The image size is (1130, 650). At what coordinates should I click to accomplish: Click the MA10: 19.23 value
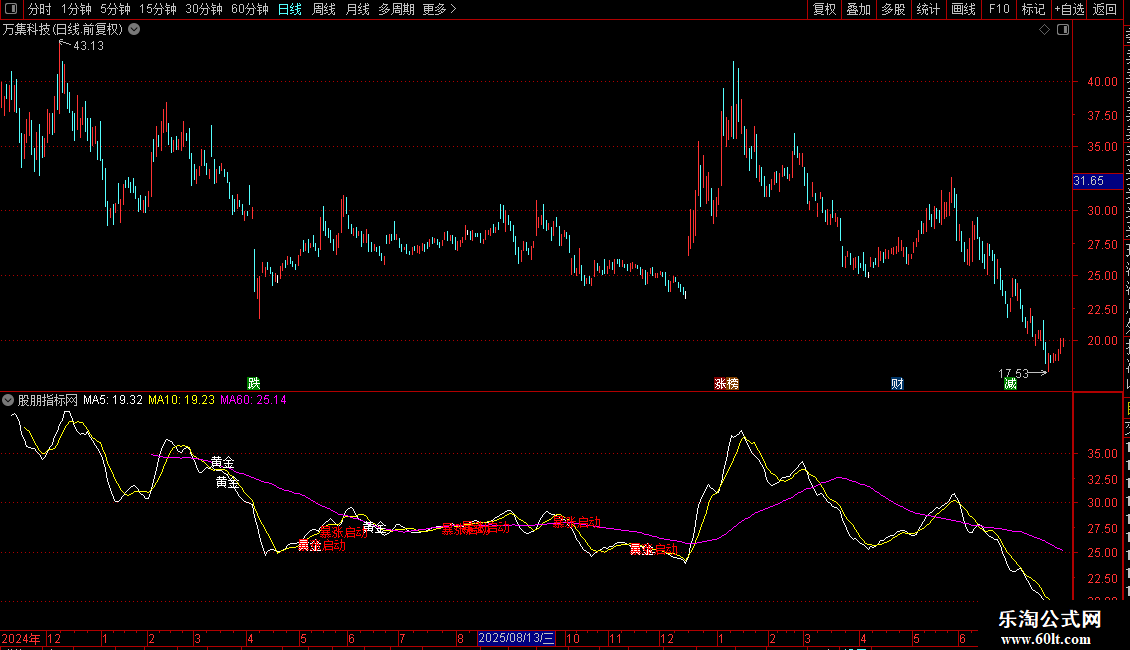182,400
